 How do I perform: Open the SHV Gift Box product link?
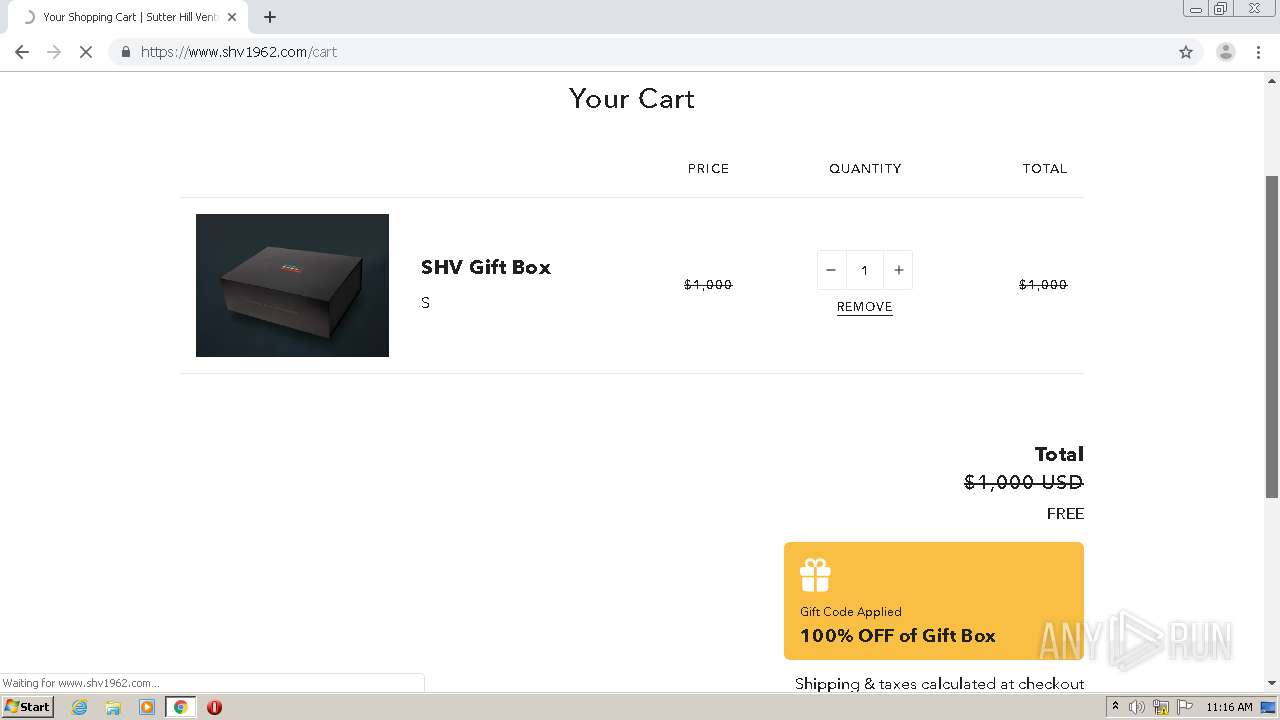[x=486, y=267]
